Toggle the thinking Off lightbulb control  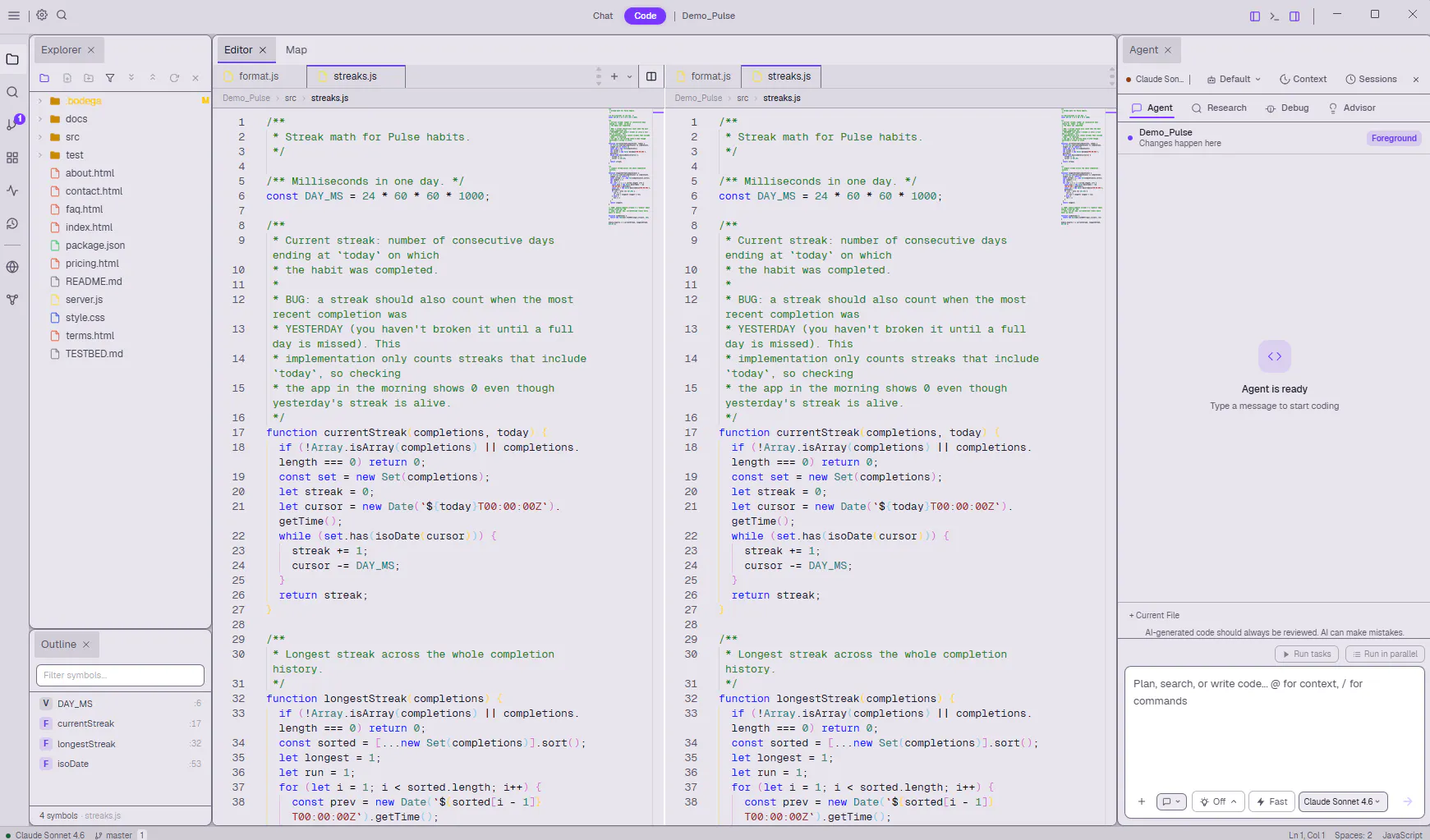point(1219,801)
